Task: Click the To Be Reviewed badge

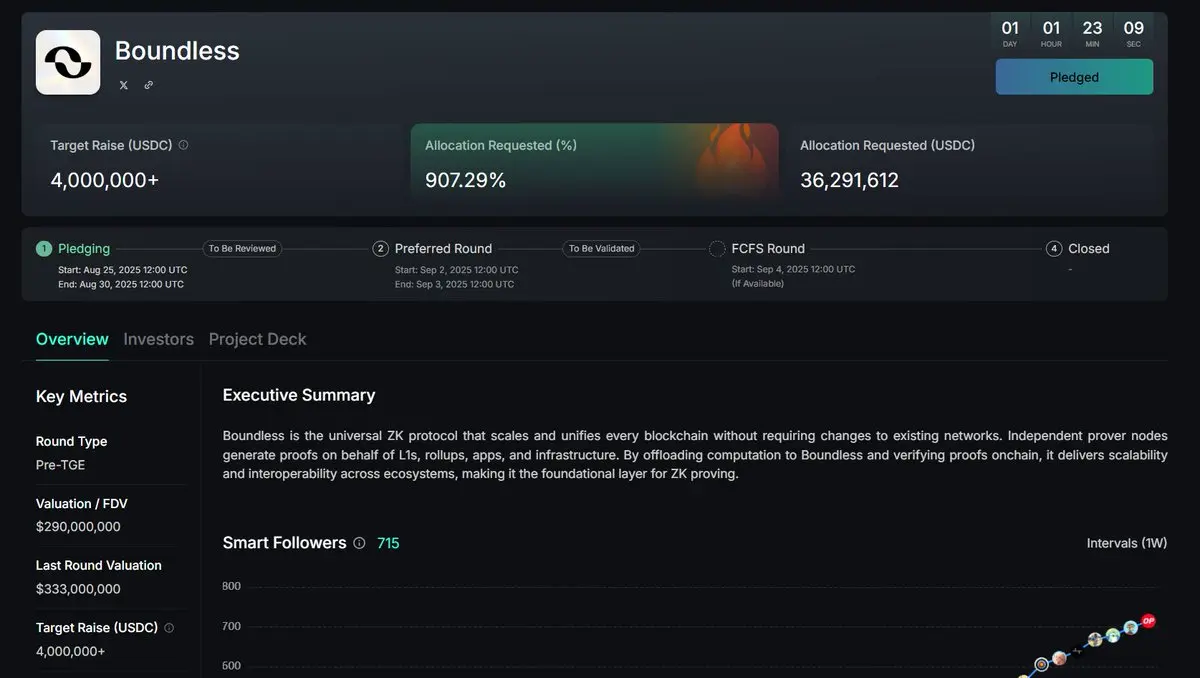Action: coord(242,248)
